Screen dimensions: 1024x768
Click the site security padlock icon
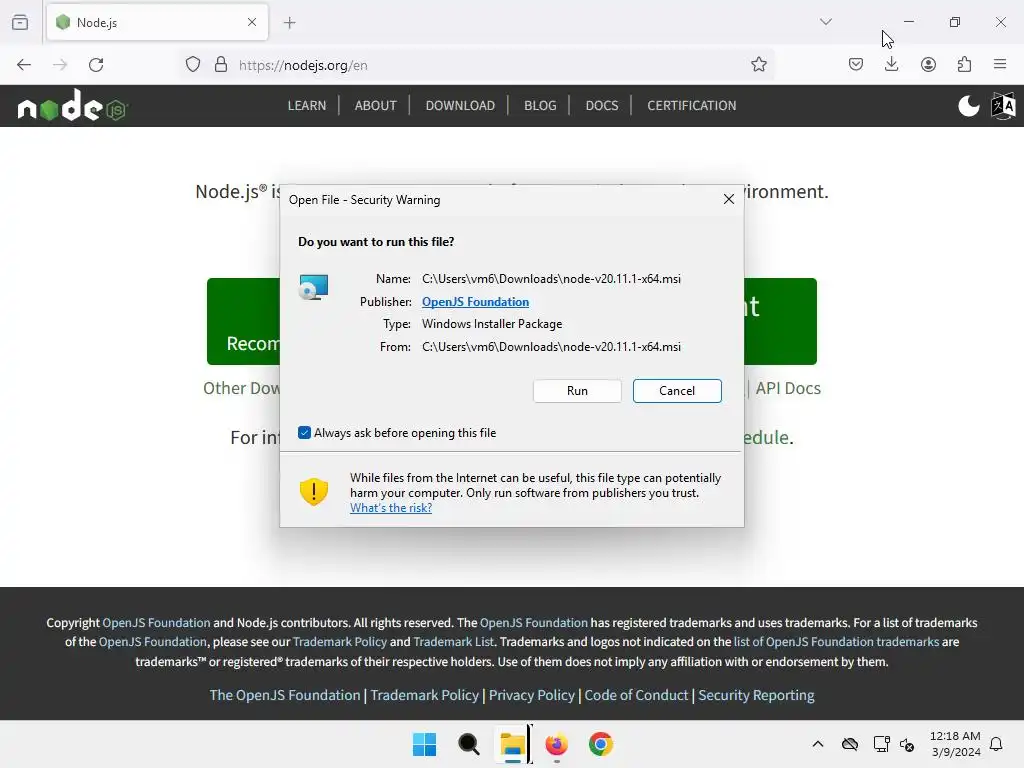[x=221, y=65]
